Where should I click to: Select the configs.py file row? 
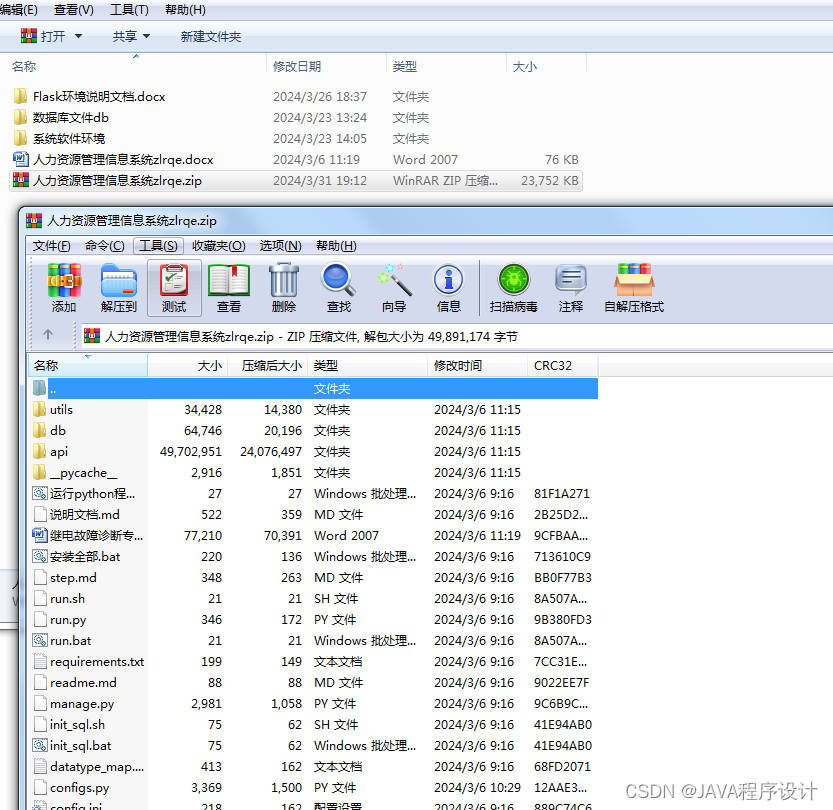[x=313, y=788]
